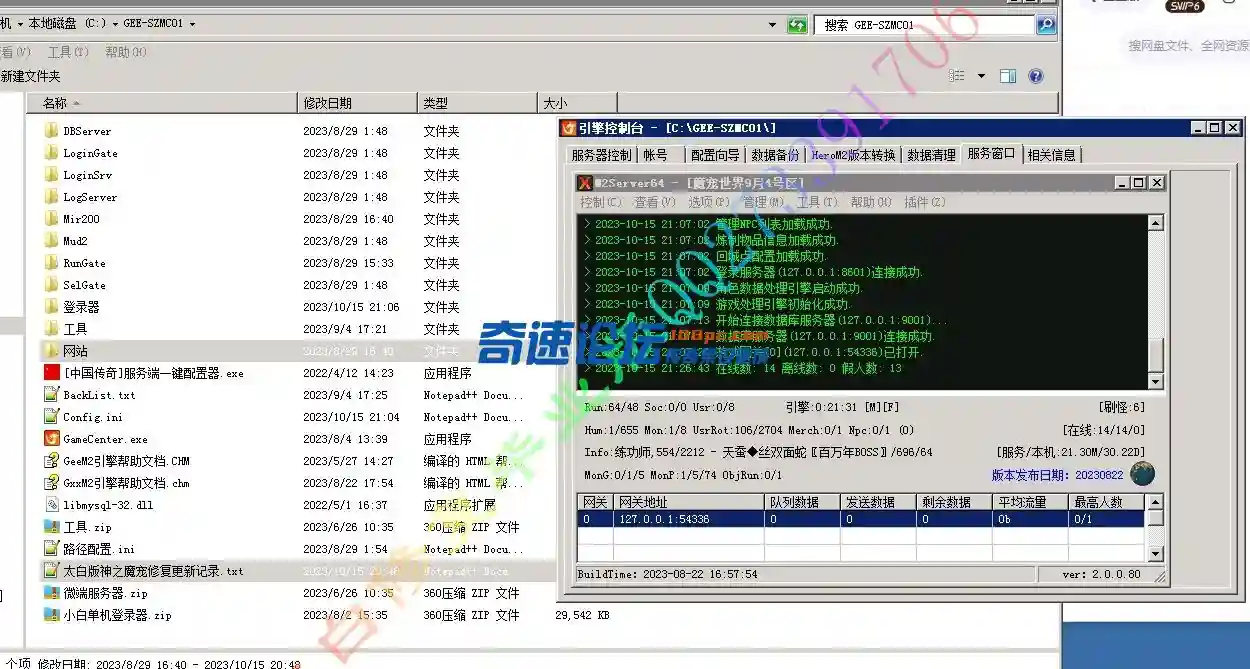Sort files by the 修改日期 column header

[357, 102]
